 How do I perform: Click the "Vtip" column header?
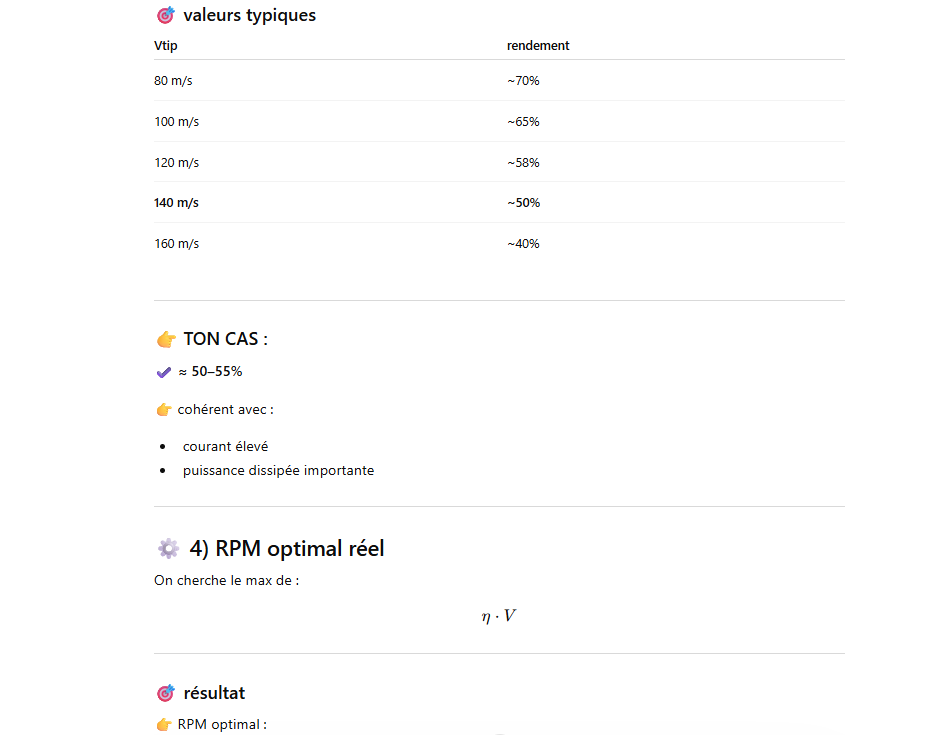[166, 46]
